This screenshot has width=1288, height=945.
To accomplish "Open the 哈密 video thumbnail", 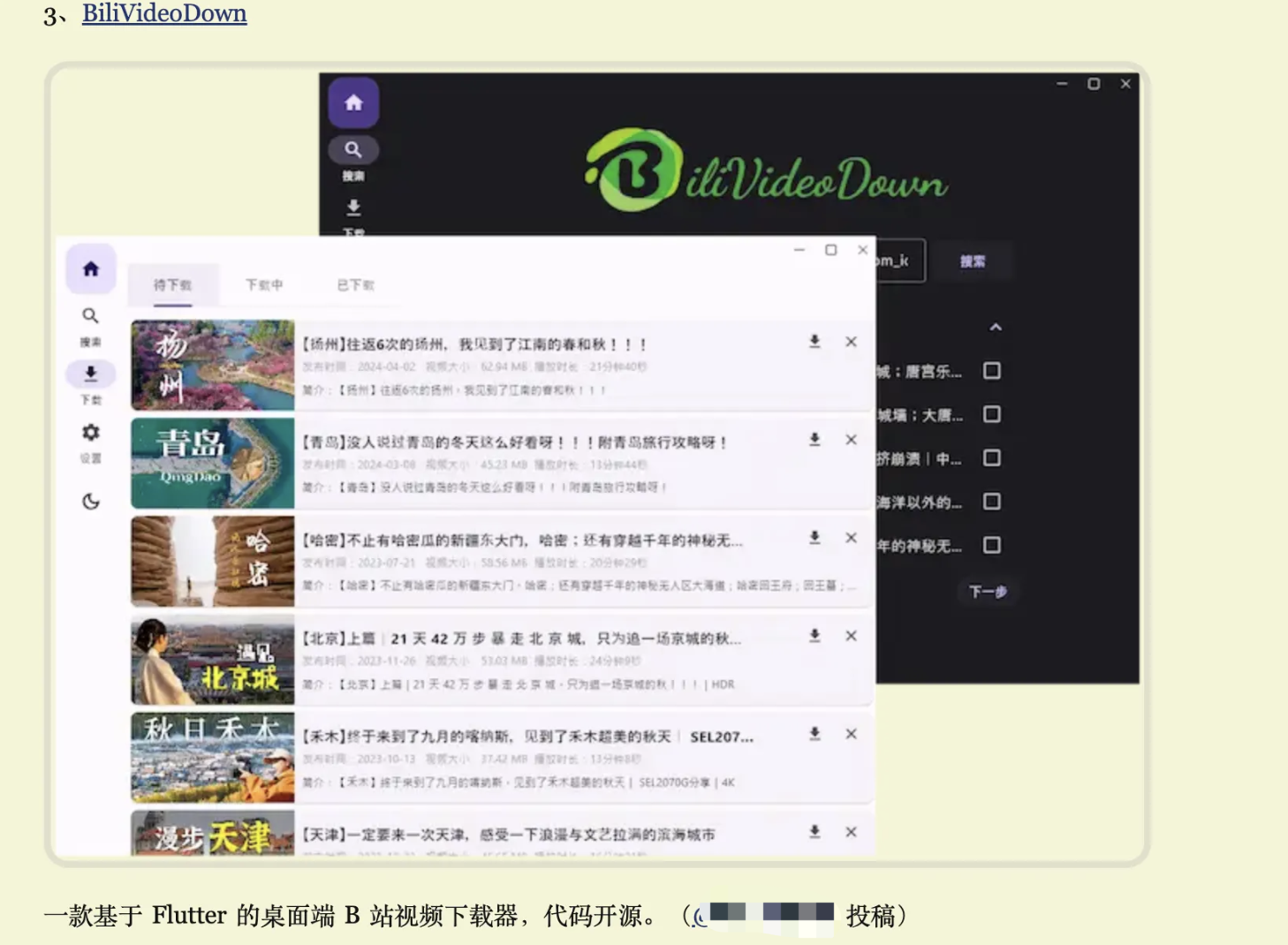I will [213, 561].
